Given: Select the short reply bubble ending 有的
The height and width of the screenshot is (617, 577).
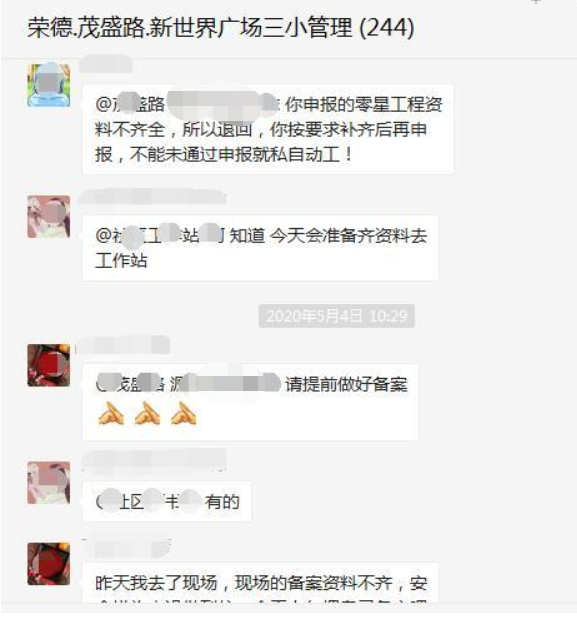Looking at the screenshot, I should pos(167,501).
